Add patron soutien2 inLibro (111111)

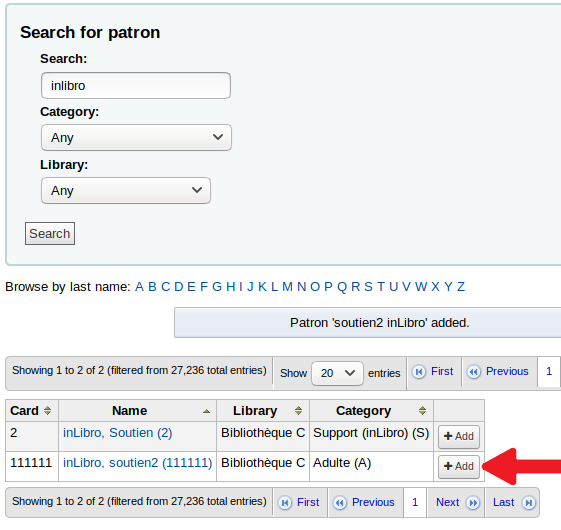459,467
